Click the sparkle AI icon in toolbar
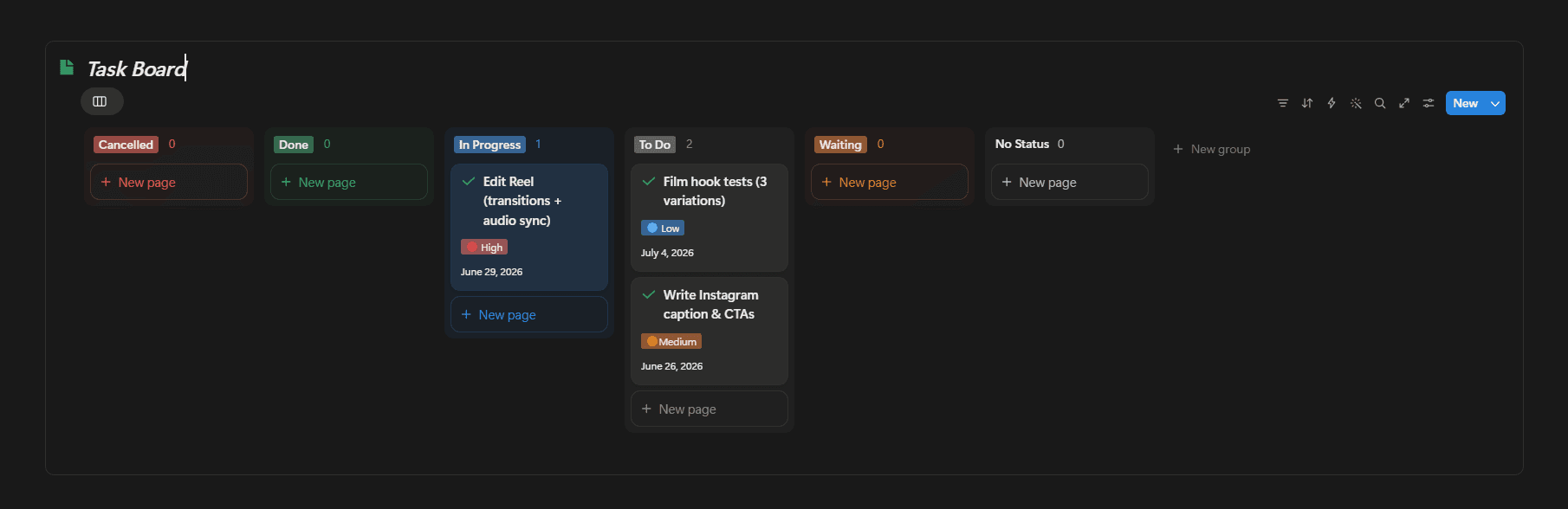Image resolution: width=1568 pixels, height=509 pixels. pyautogui.click(x=1356, y=103)
